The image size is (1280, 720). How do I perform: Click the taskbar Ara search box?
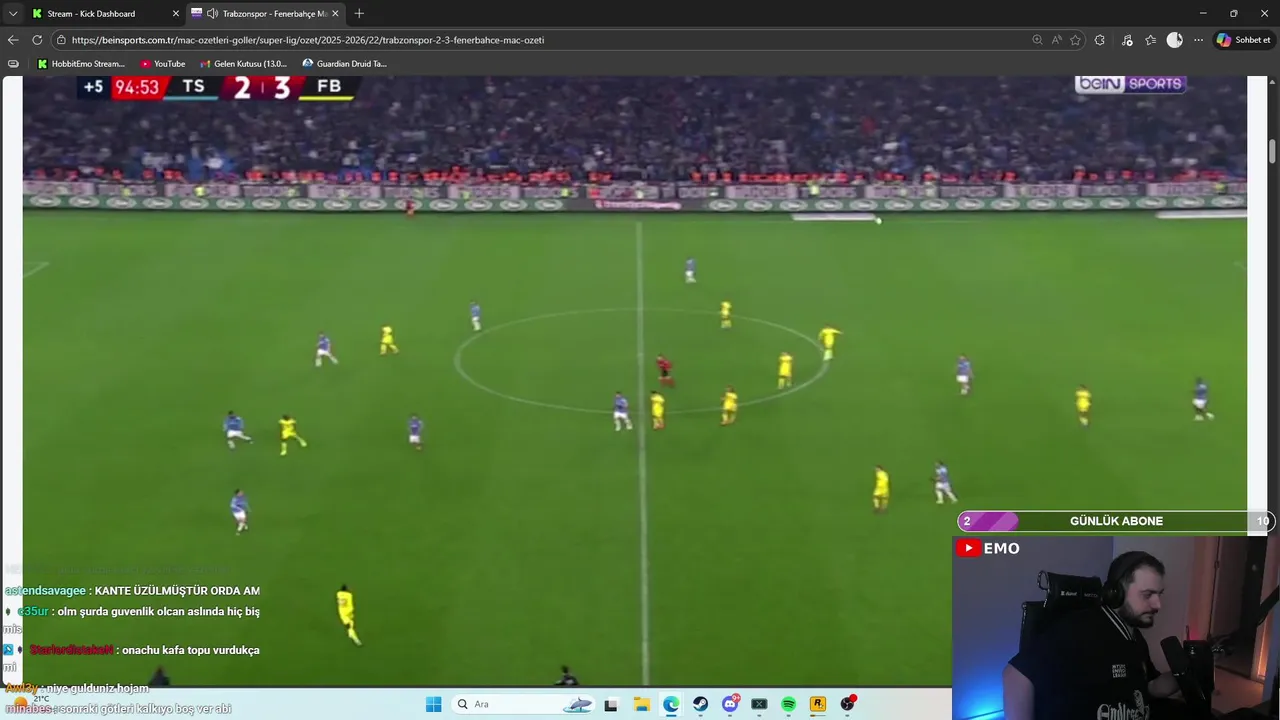(x=524, y=704)
